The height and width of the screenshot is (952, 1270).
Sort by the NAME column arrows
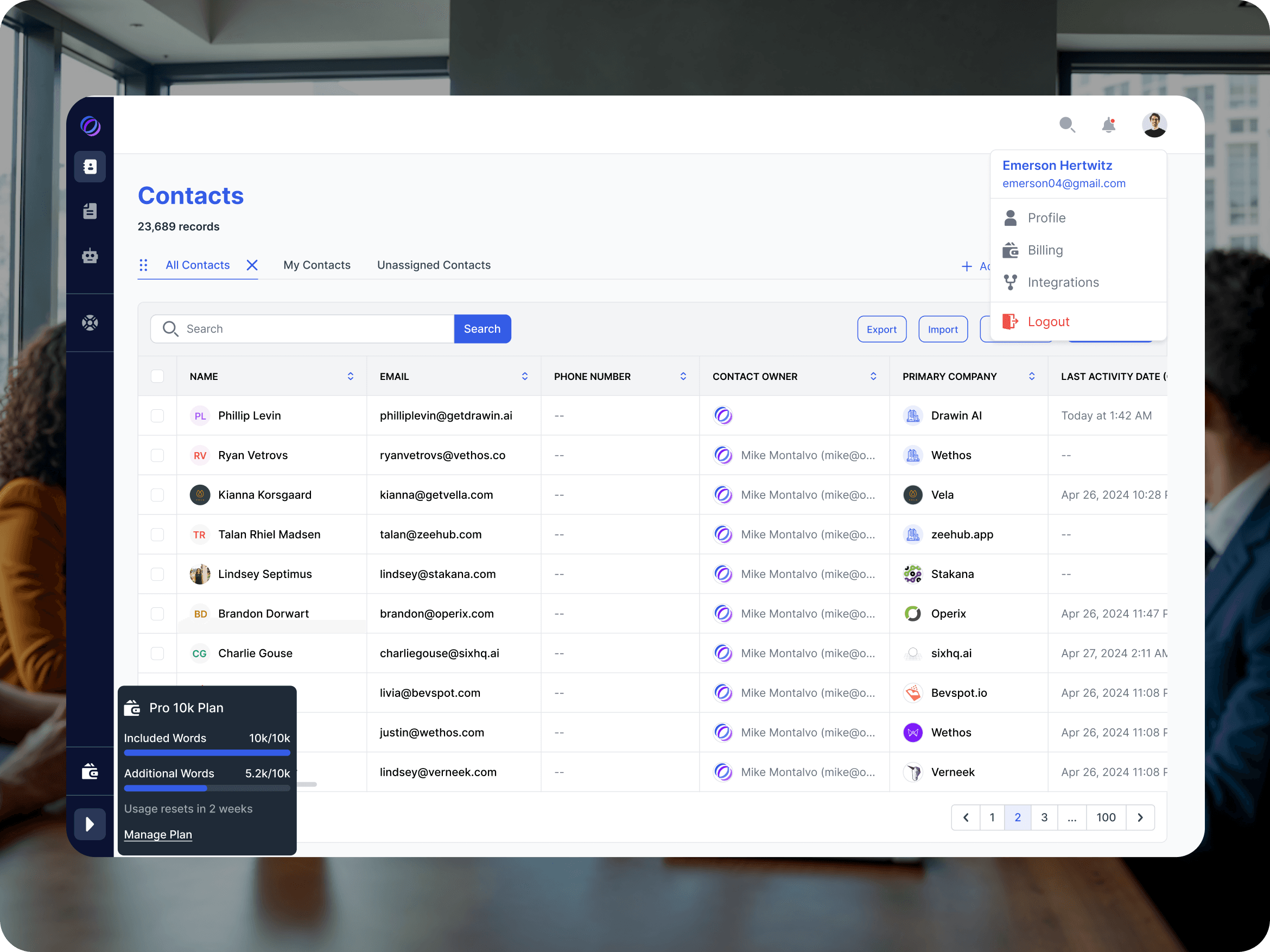point(350,377)
